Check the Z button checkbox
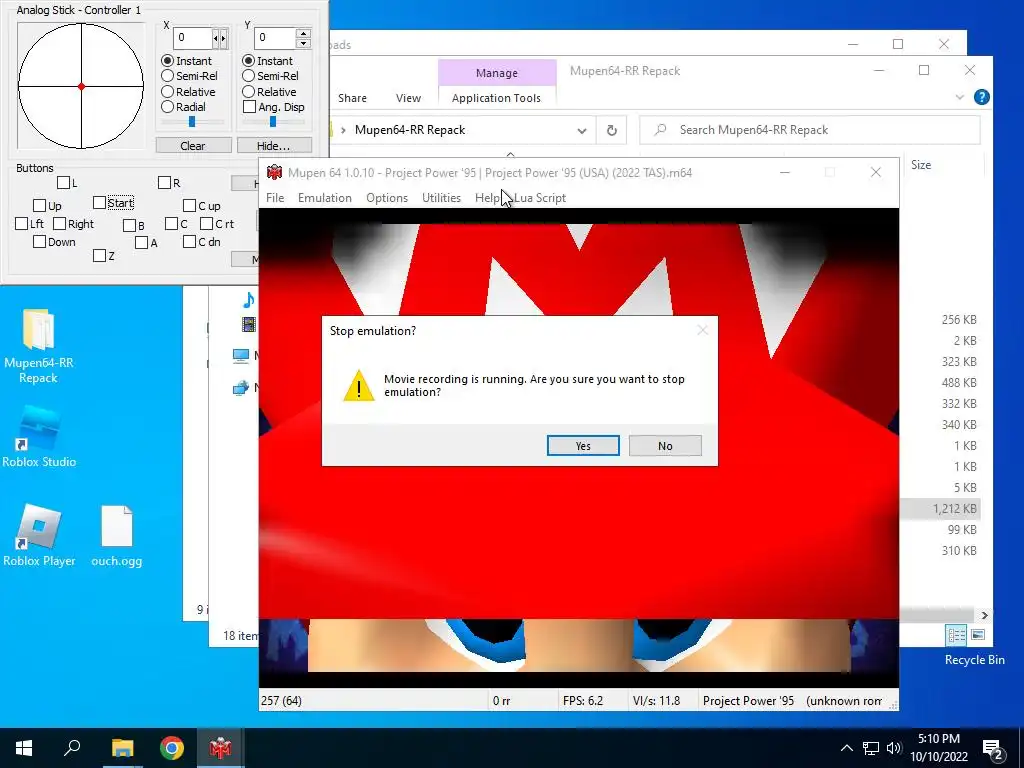 [99, 256]
